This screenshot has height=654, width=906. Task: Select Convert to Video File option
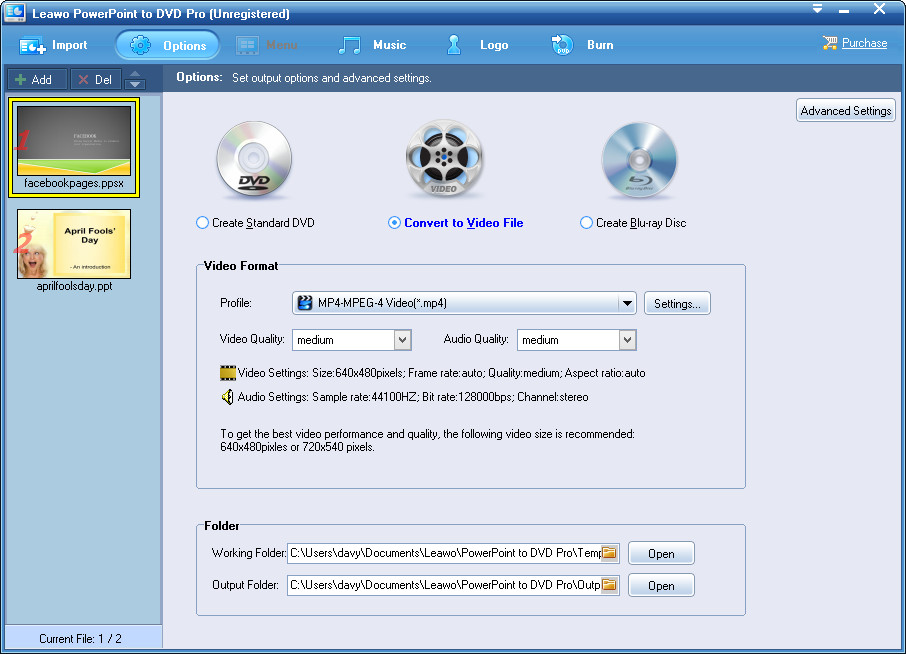click(395, 223)
